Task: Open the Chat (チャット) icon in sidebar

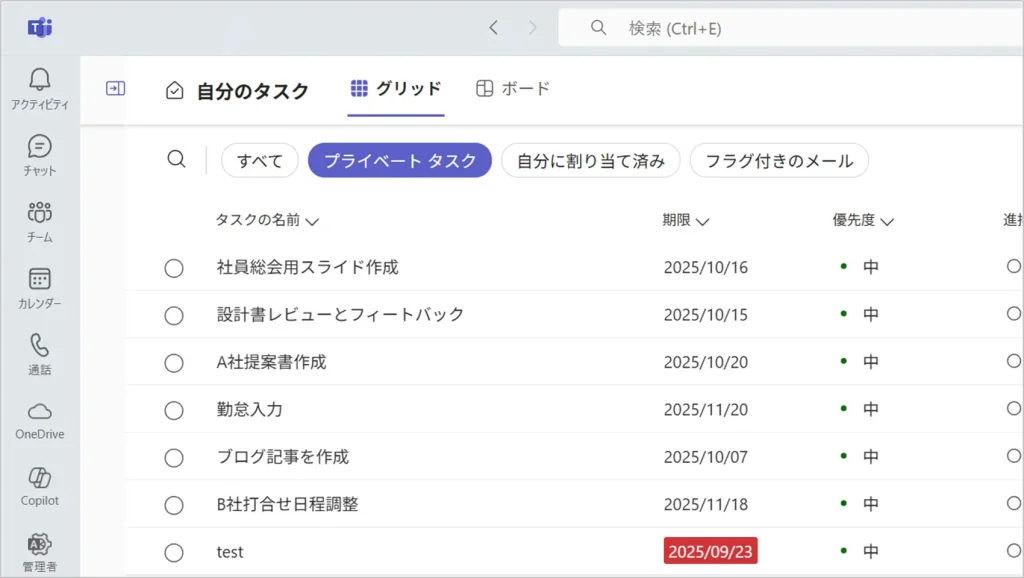Action: [x=40, y=147]
